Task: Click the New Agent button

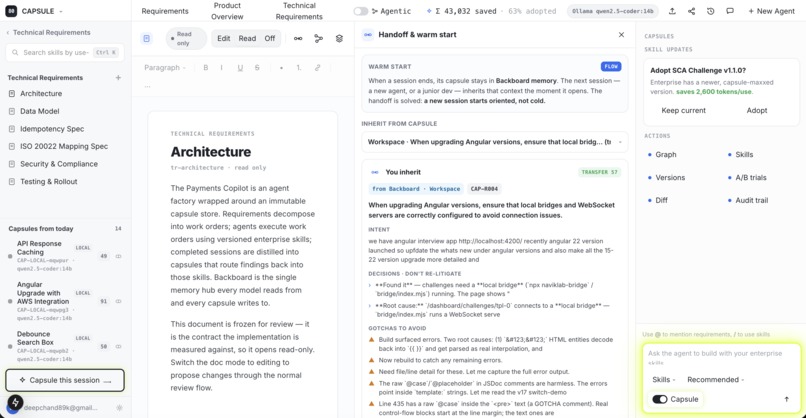Action: pyautogui.click(x=771, y=11)
